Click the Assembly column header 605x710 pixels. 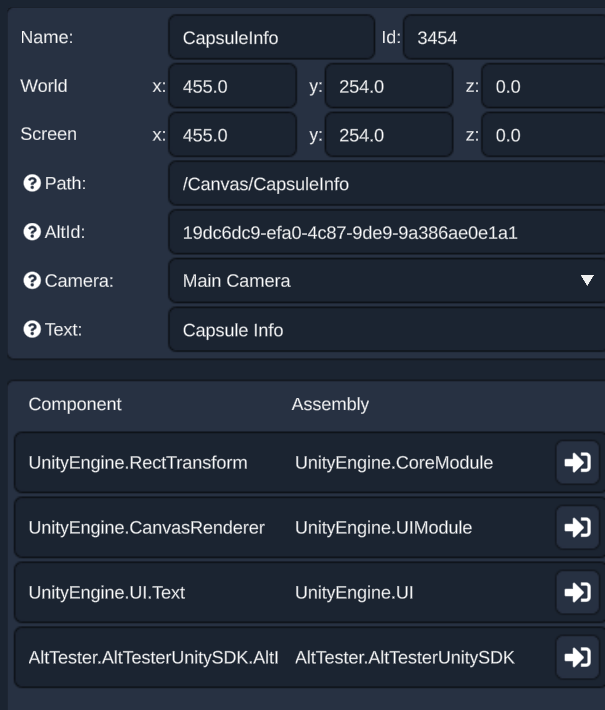tap(330, 404)
